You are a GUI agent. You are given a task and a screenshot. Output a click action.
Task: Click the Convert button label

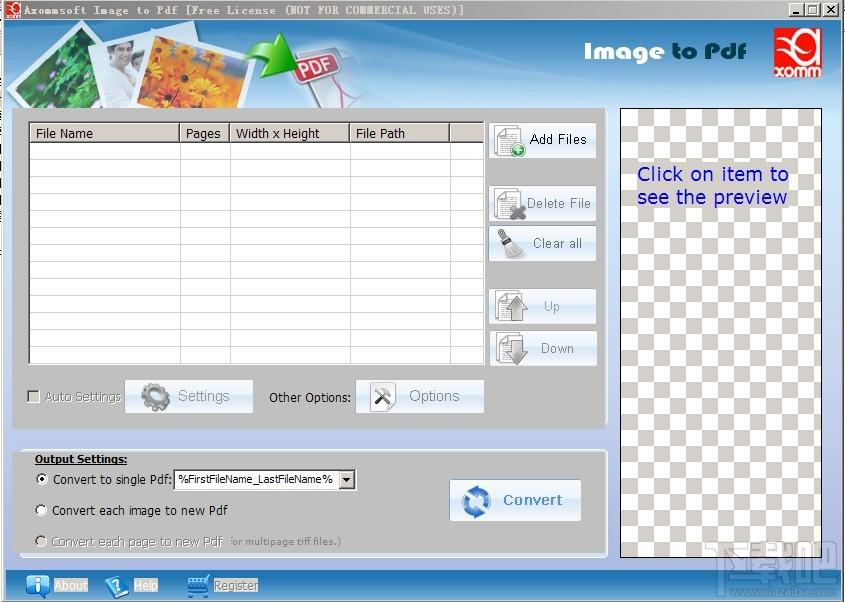coord(532,500)
